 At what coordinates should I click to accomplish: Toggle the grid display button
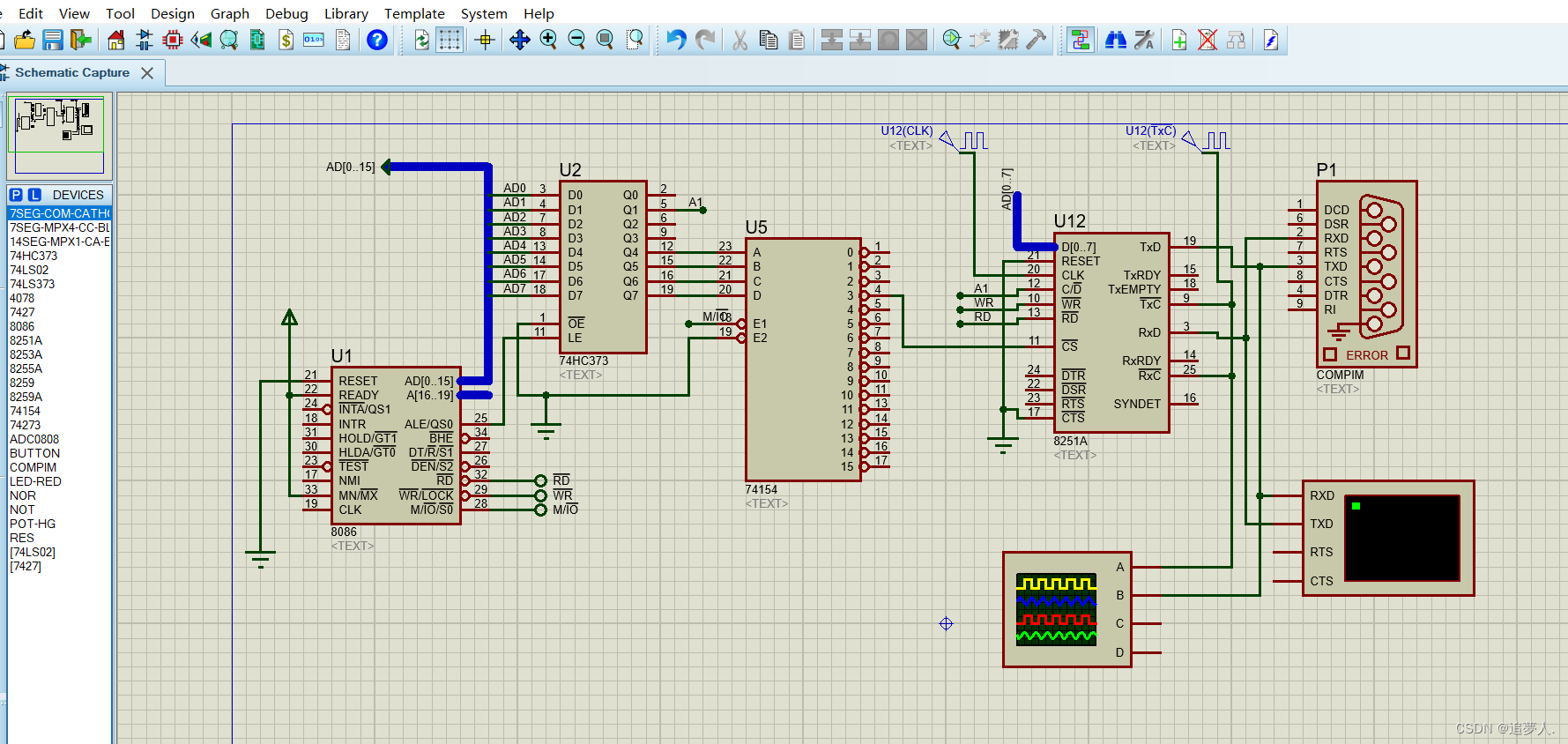click(450, 40)
